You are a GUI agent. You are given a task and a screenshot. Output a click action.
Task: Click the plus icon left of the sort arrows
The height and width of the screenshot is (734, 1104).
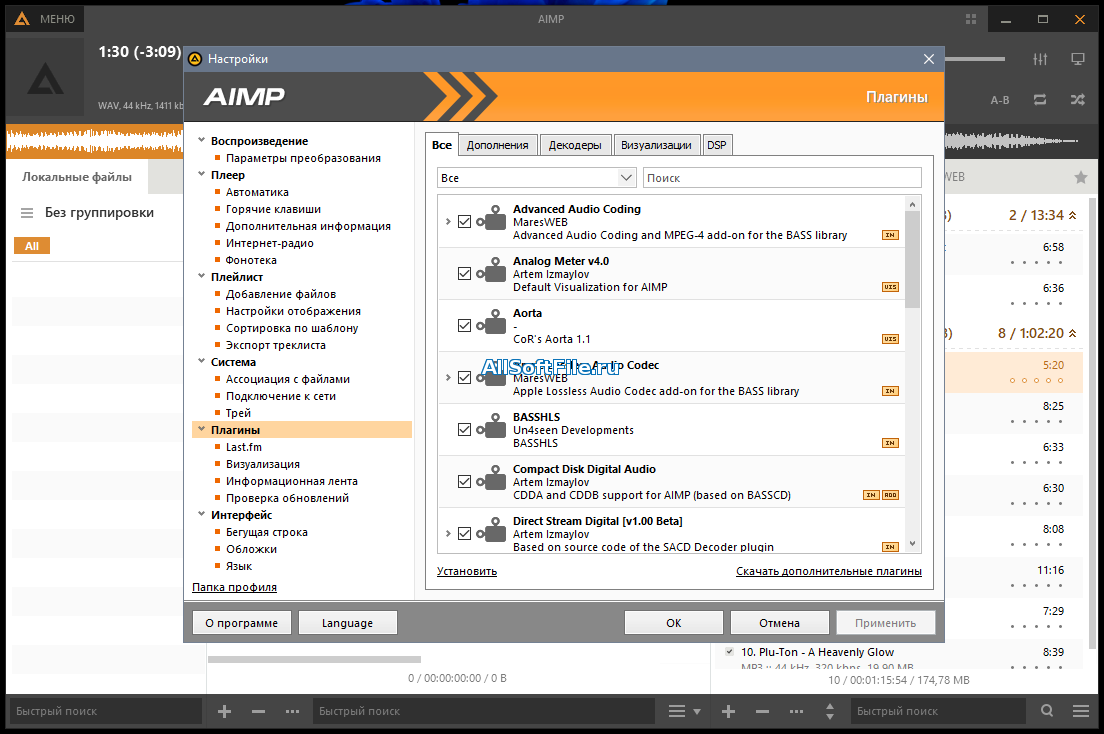tap(729, 711)
